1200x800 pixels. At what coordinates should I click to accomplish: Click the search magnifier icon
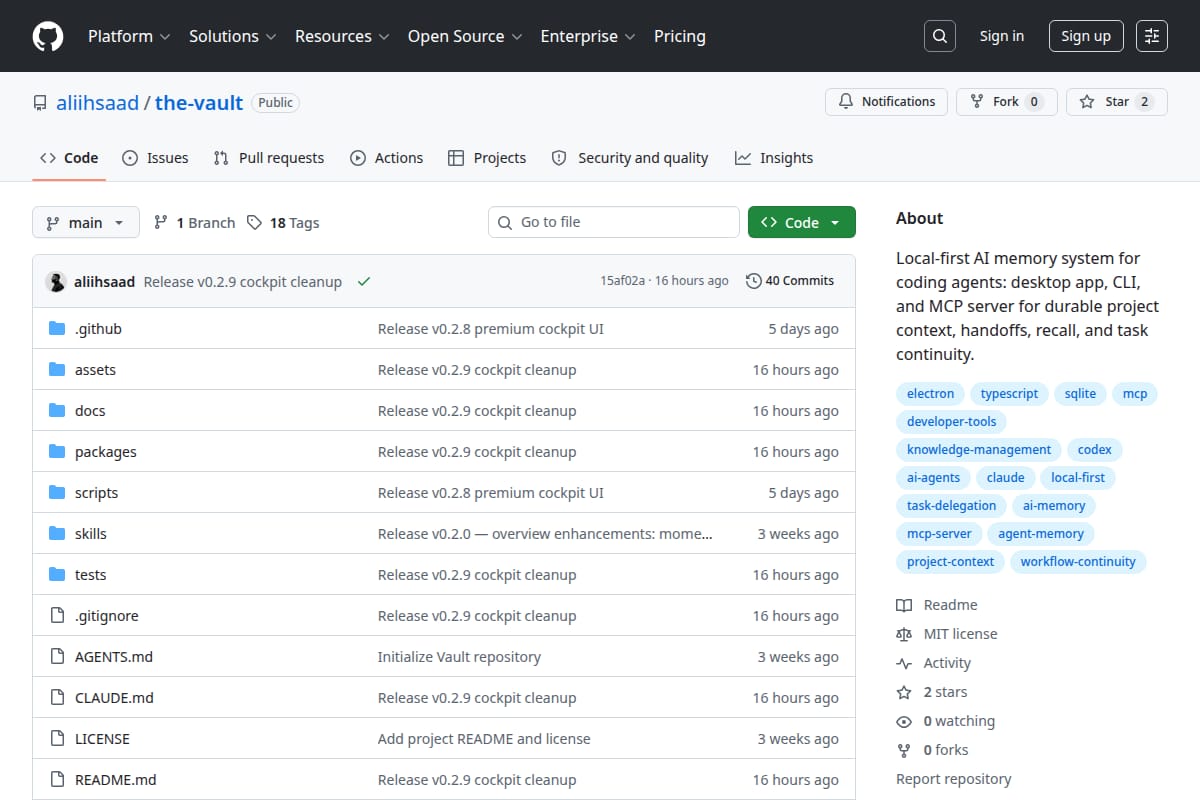(x=939, y=36)
